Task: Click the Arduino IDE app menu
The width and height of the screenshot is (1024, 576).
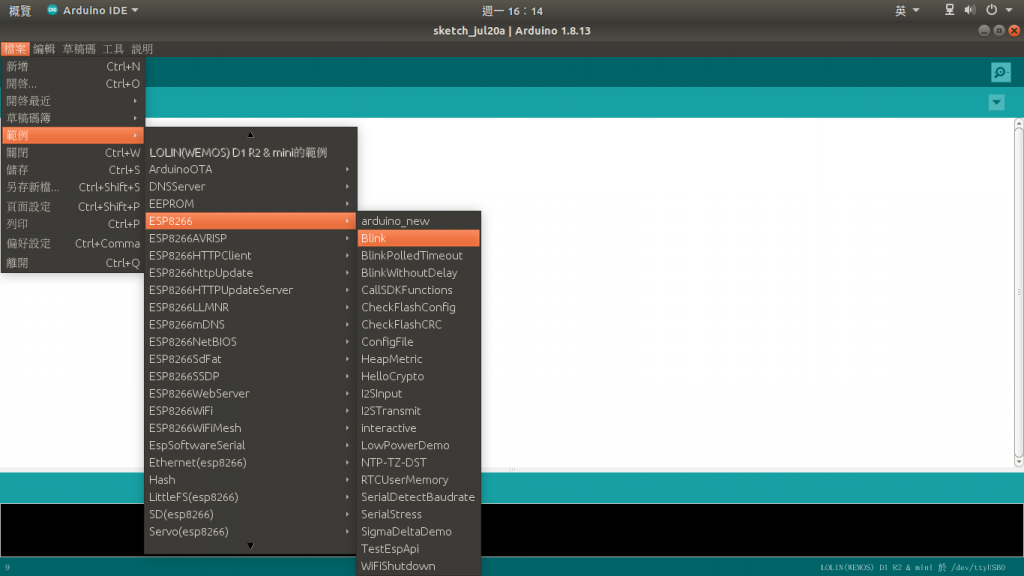Action: tap(92, 10)
